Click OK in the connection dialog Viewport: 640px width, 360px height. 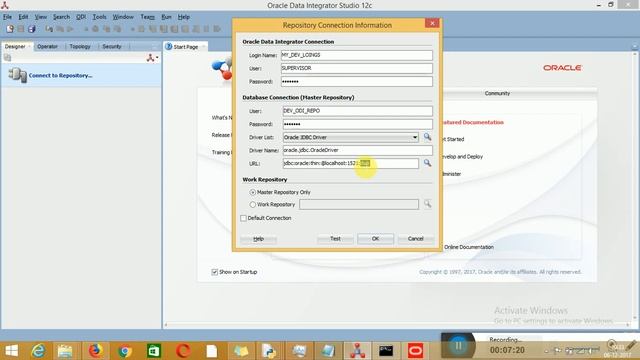pos(376,238)
